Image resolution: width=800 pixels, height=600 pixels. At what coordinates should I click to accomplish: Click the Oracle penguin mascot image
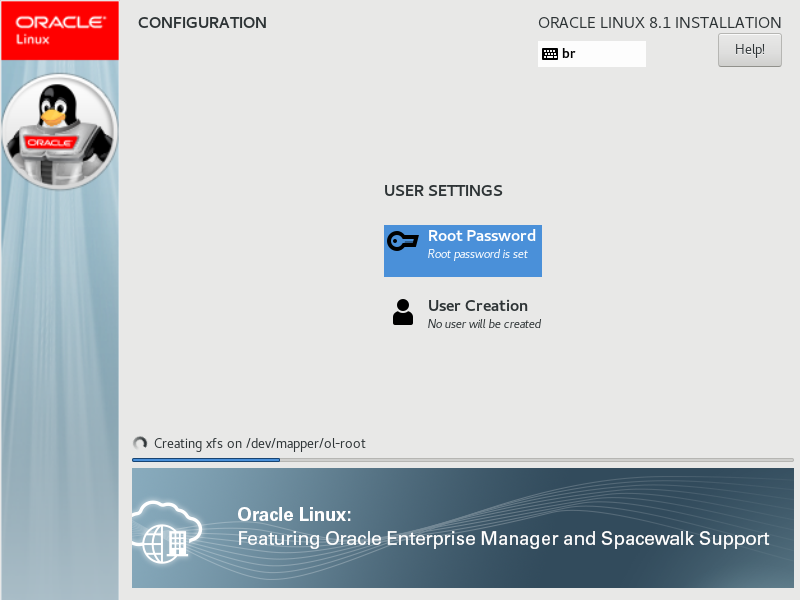[x=60, y=132]
